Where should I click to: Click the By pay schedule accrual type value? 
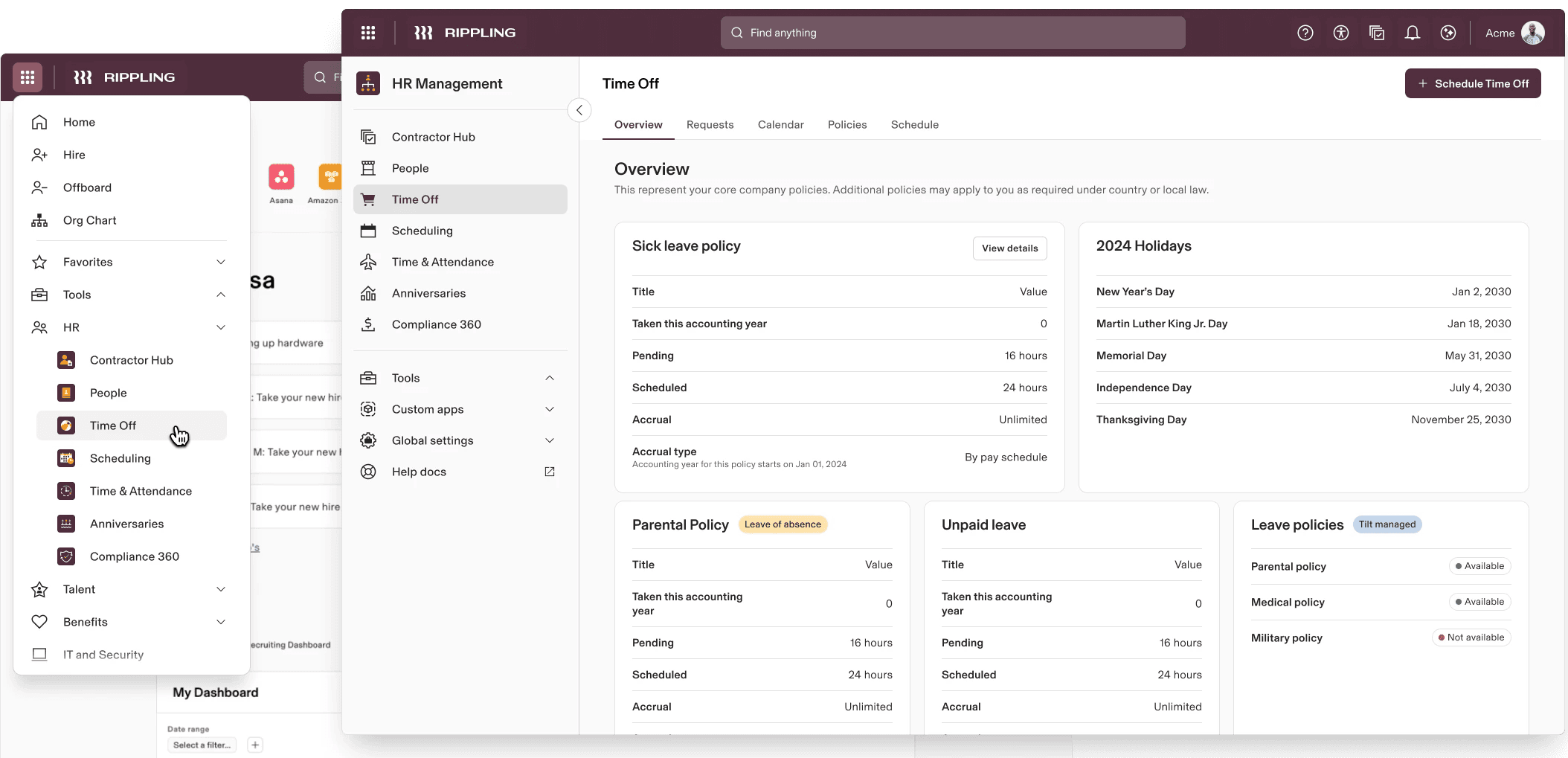(1006, 457)
